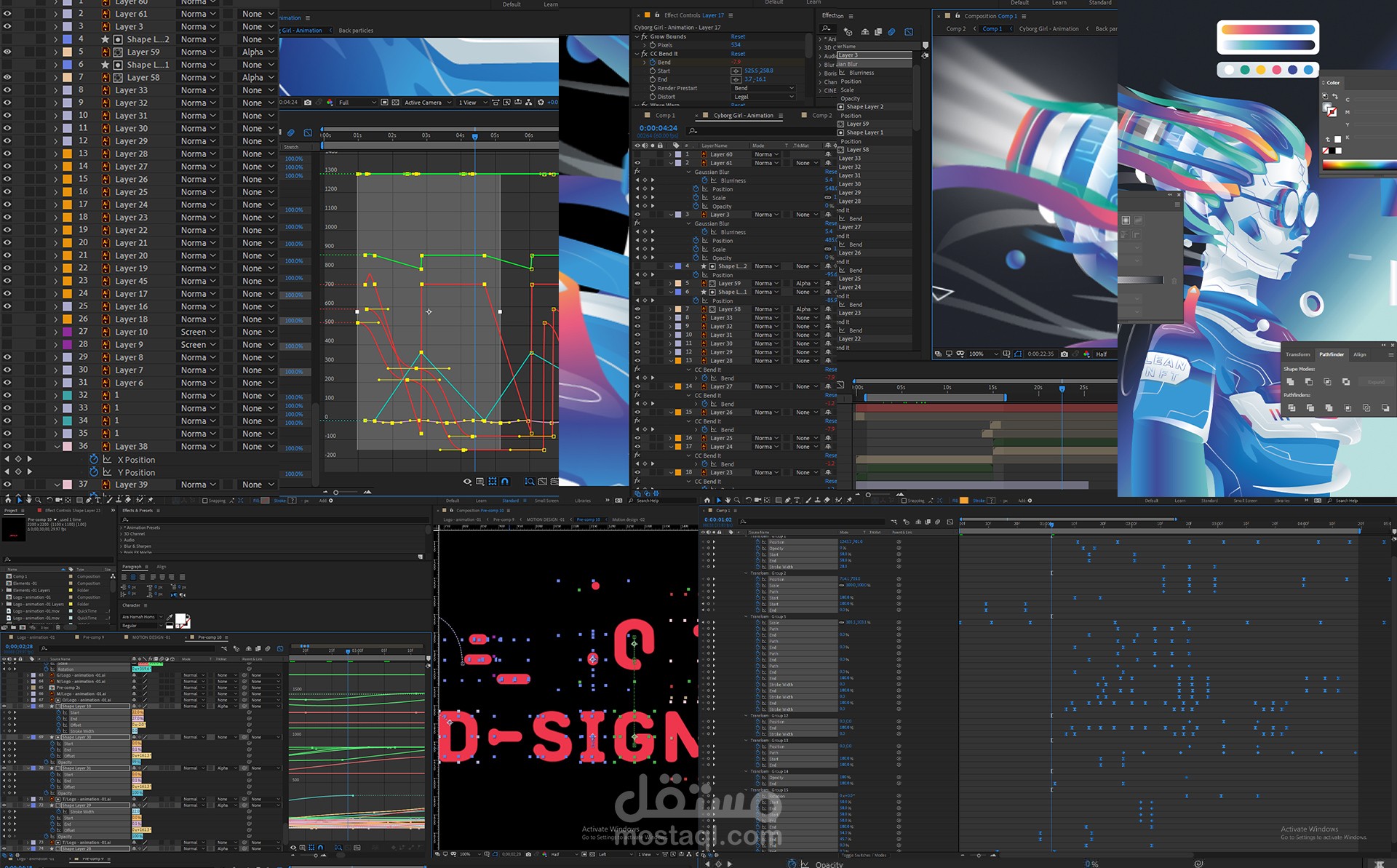
Task: Take snapshot with camera icon beside 0:00:22:35
Action: click(x=1064, y=354)
